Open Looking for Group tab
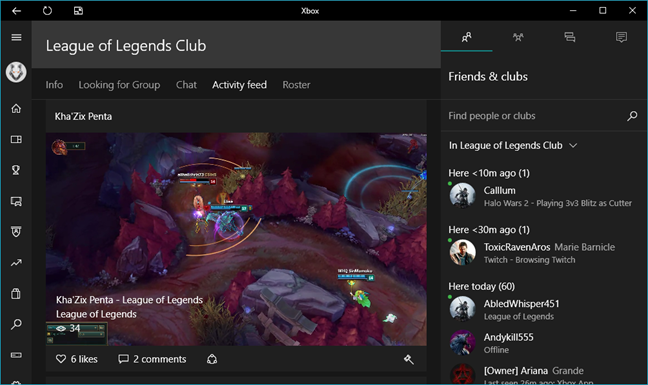 [119, 85]
